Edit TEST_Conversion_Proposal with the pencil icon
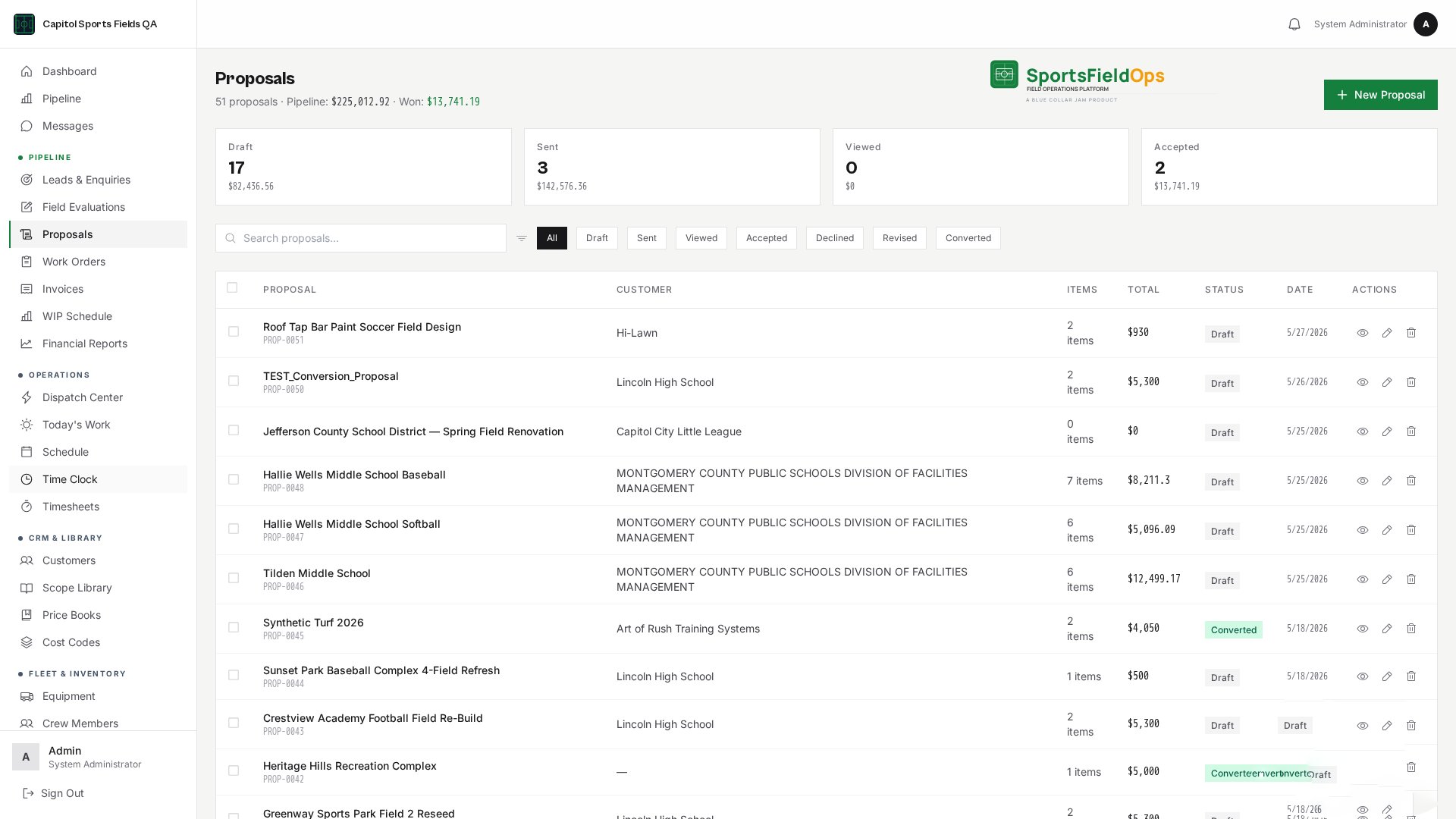 [x=1387, y=382]
